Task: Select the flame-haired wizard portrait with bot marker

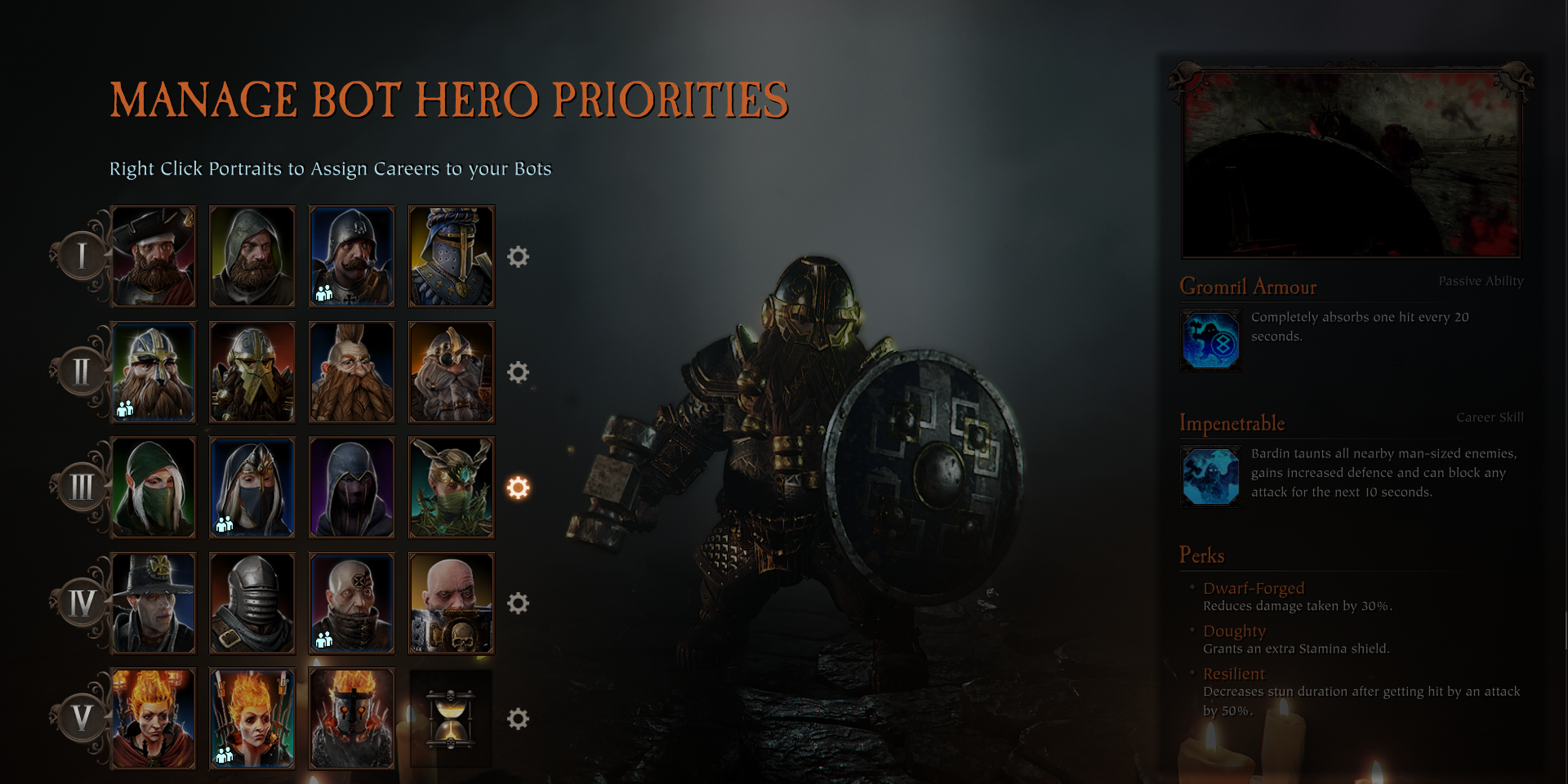Action: coord(252,719)
